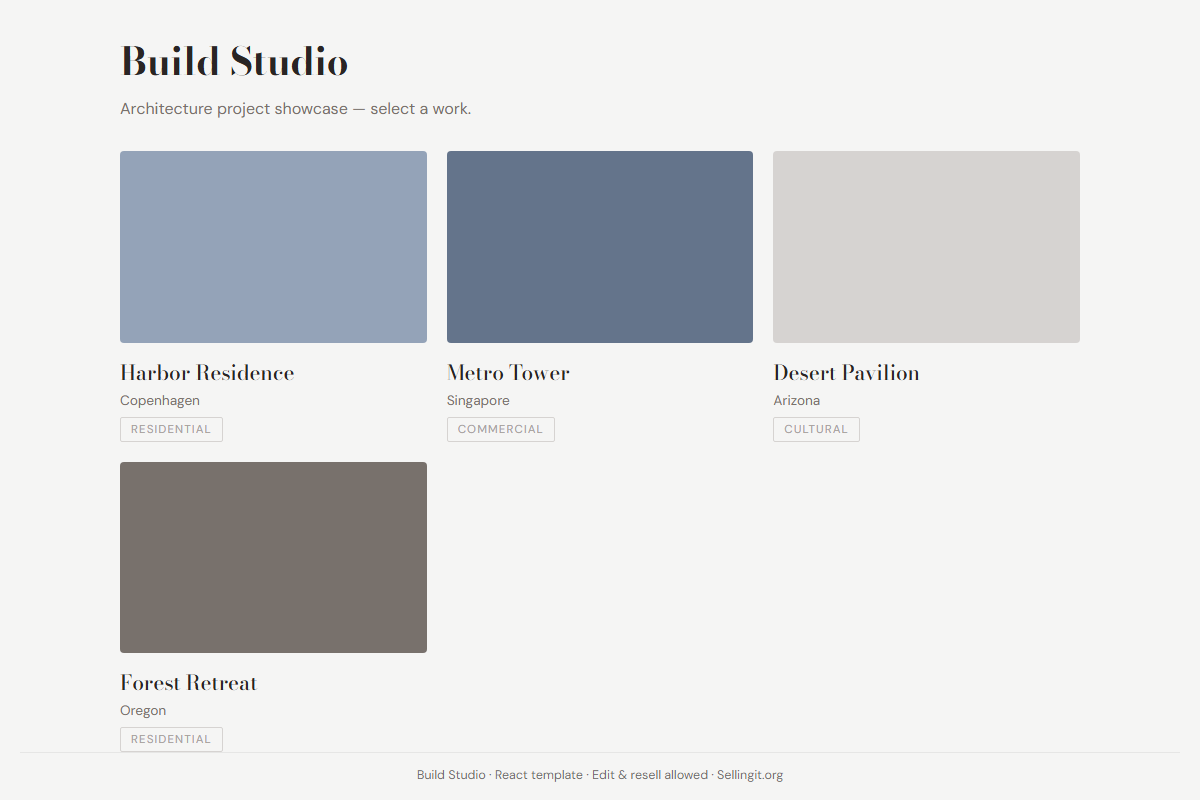Click the Singapore location text

pyautogui.click(x=478, y=401)
